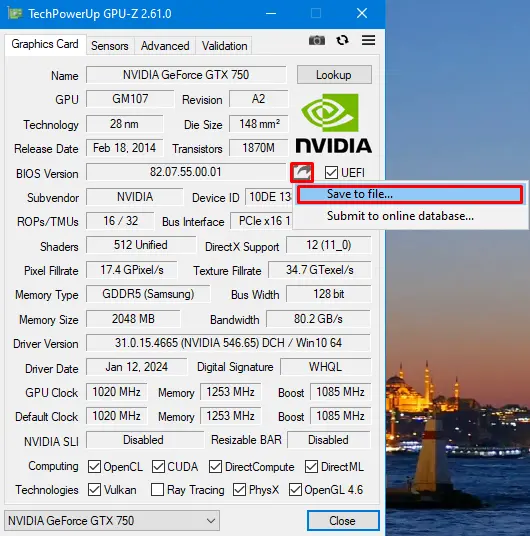Viewport: 530px width, 536px height.
Task: Switch to the Graphics Card tab
Action: pyautogui.click(x=45, y=44)
